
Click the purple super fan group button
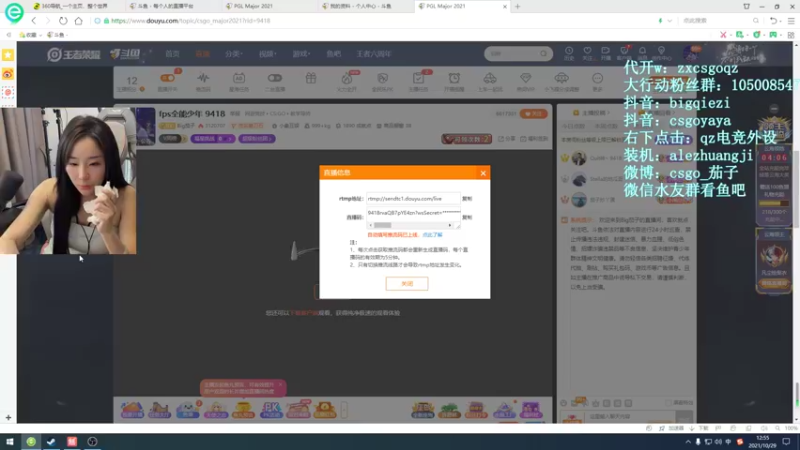(x=257, y=139)
